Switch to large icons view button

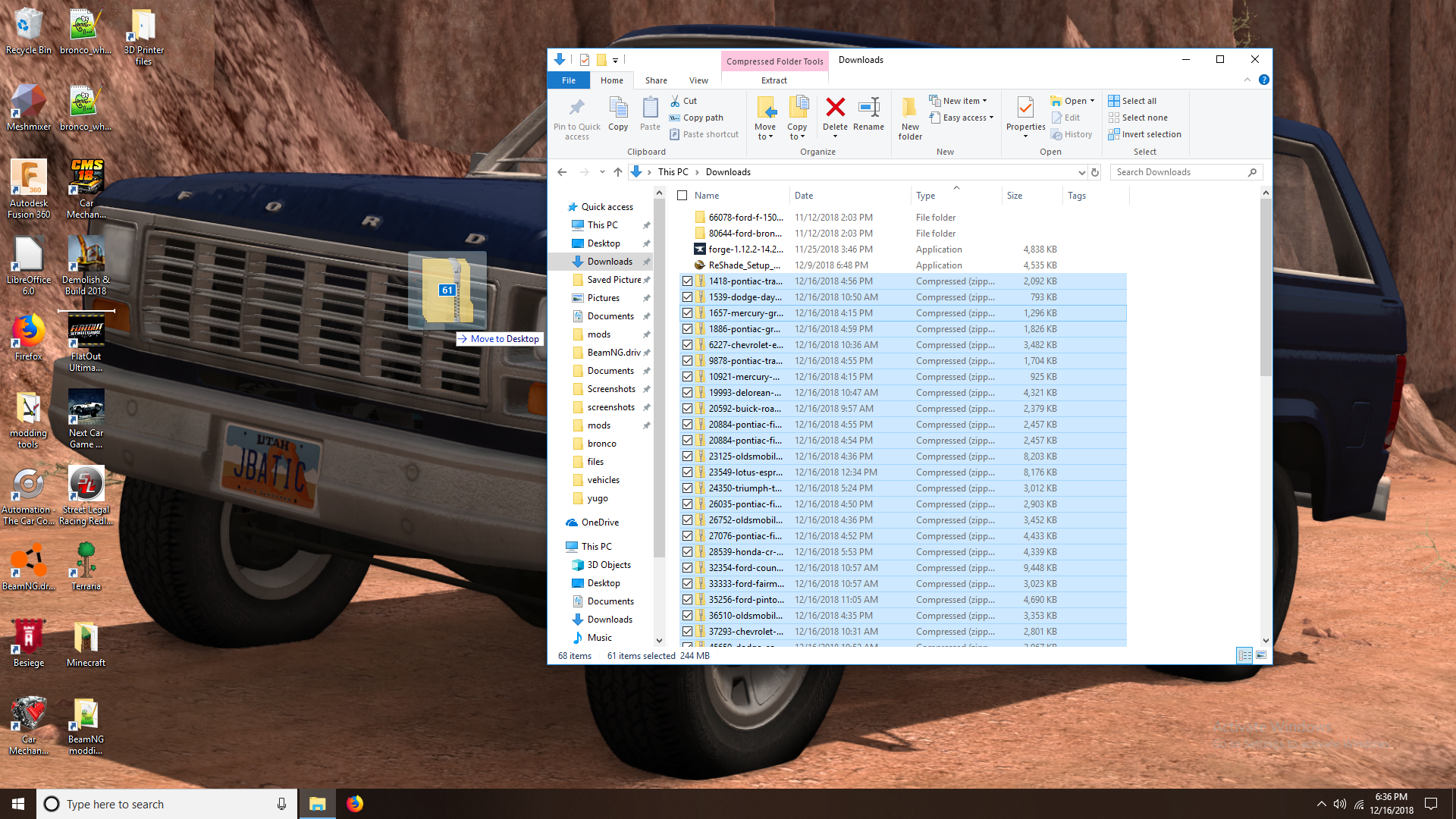[x=1261, y=655]
